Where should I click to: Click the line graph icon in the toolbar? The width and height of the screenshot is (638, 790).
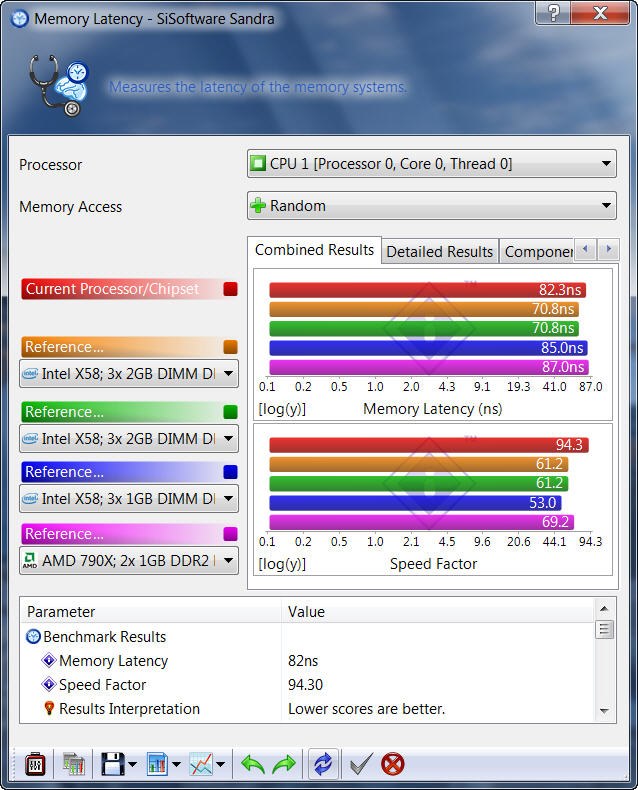[x=201, y=764]
